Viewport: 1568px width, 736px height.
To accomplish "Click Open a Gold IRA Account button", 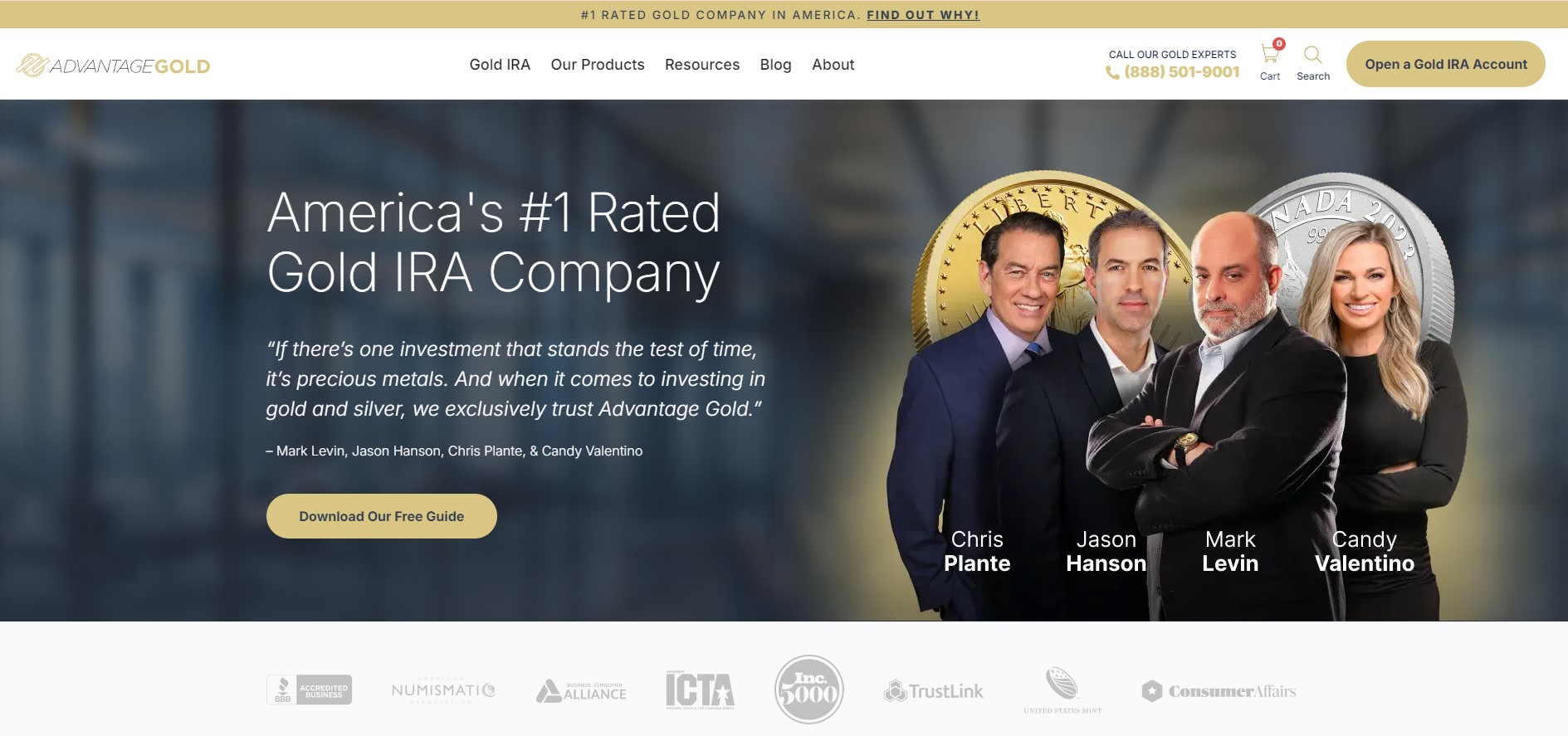I will pyautogui.click(x=1445, y=64).
